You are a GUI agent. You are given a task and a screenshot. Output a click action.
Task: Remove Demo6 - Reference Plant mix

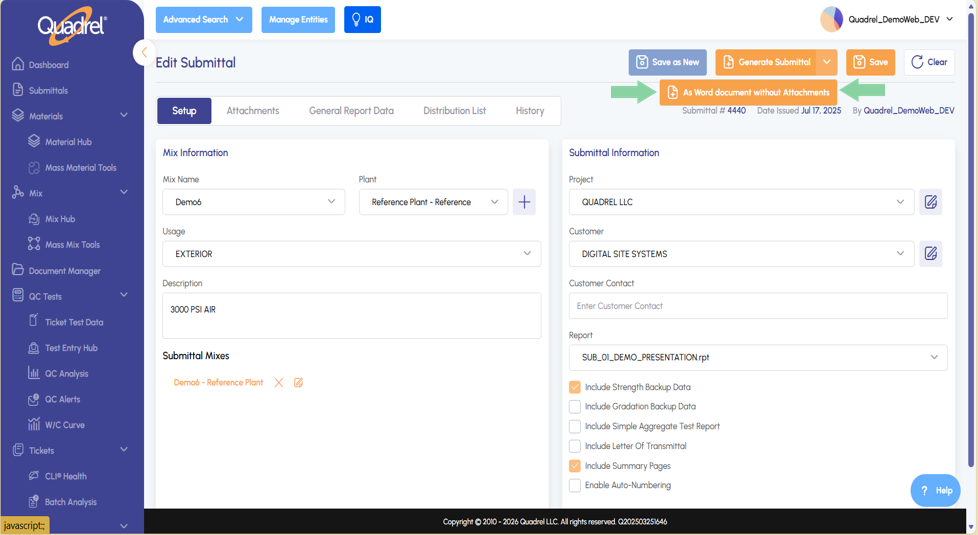point(279,383)
